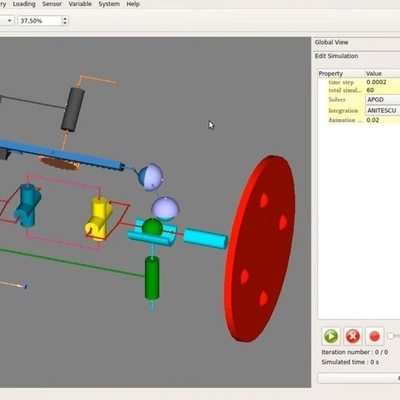Open the Sensor menu
The height and width of the screenshot is (400, 400).
(52, 4)
